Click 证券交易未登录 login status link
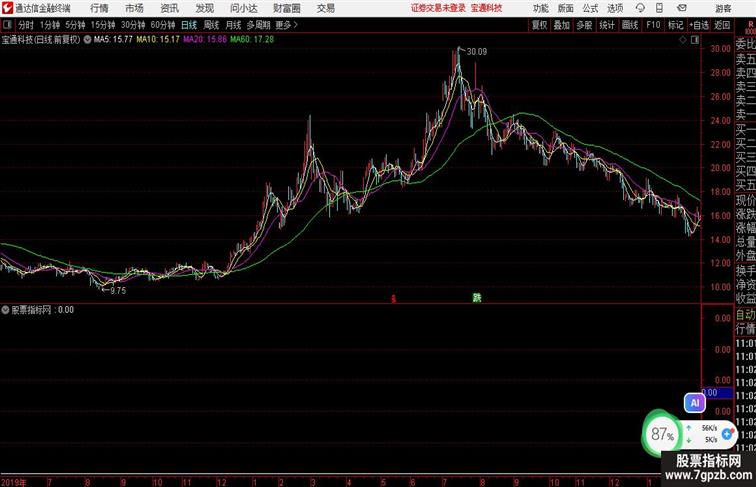This screenshot has height=487, width=756. (x=438, y=8)
